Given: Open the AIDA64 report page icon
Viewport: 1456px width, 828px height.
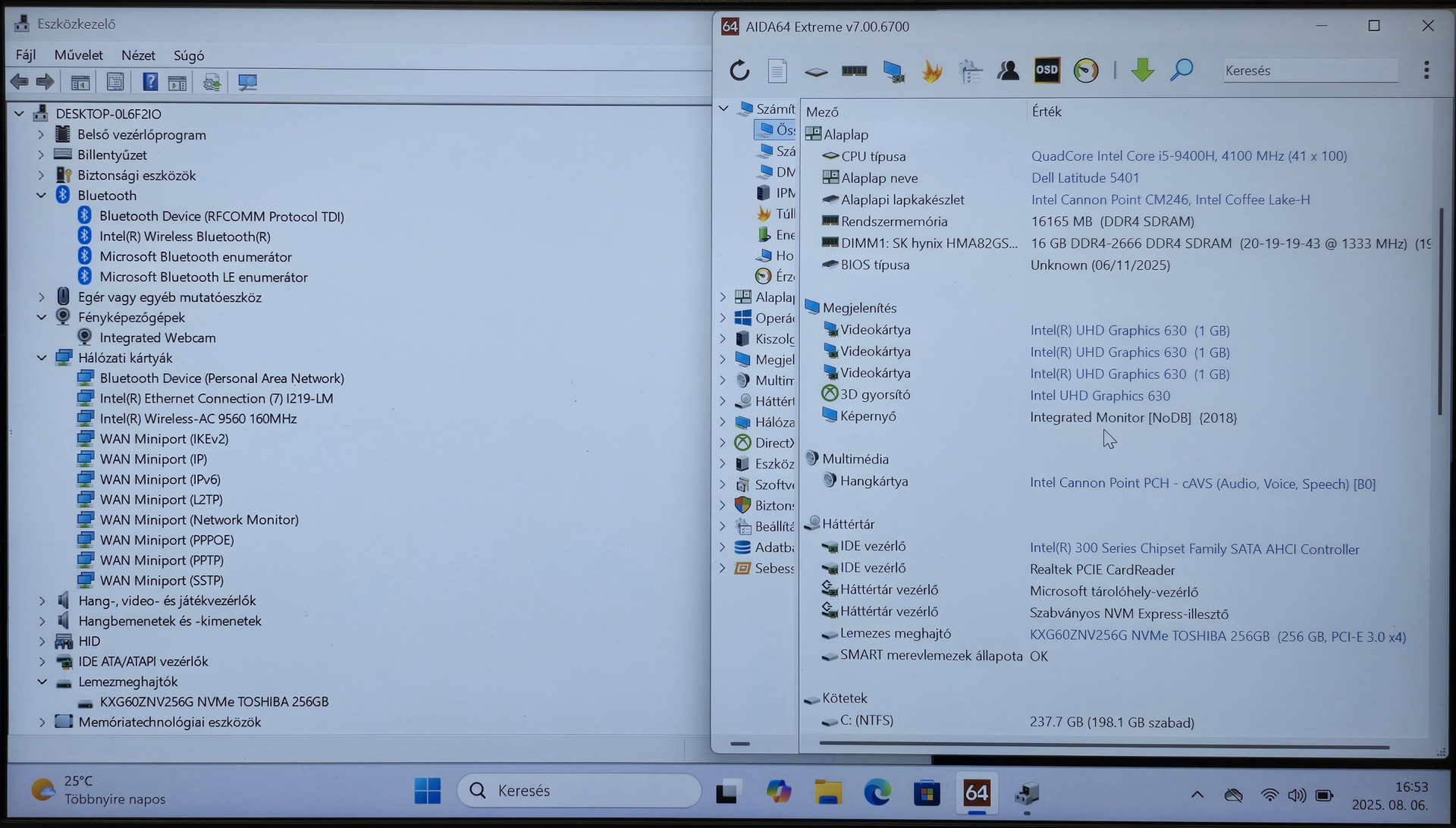Looking at the screenshot, I should [x=777, y=71].
